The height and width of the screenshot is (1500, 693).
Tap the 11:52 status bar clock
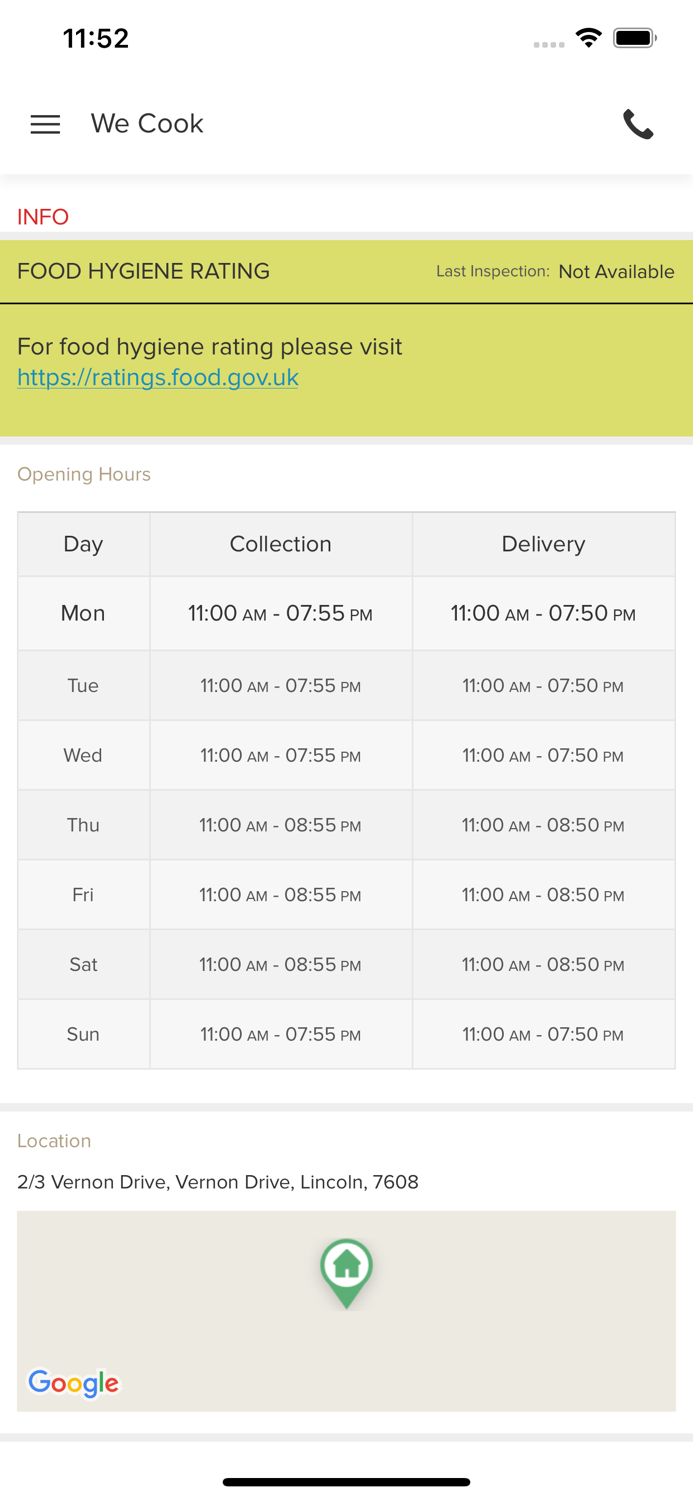96,39
